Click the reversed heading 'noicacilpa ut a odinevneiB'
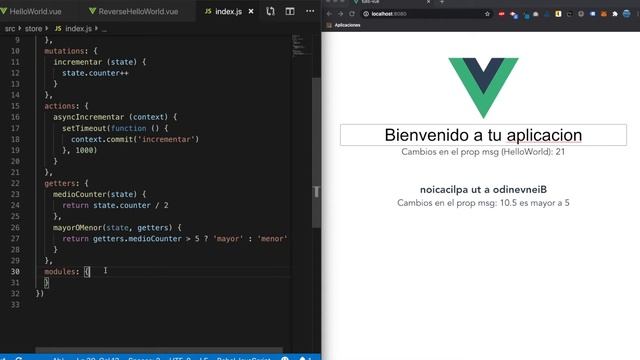Image resolution: width=640 pixels, height=360 pixels. (483, 189)
